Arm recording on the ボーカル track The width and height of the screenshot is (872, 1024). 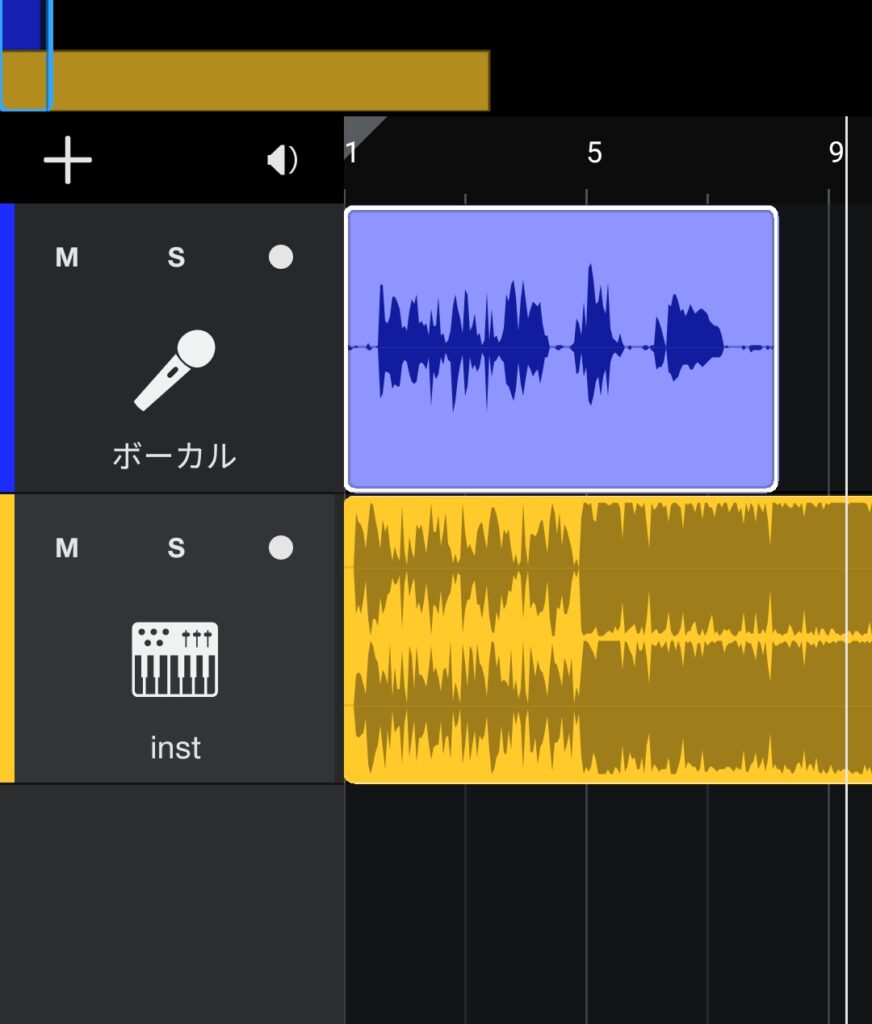tap(280, 257)
